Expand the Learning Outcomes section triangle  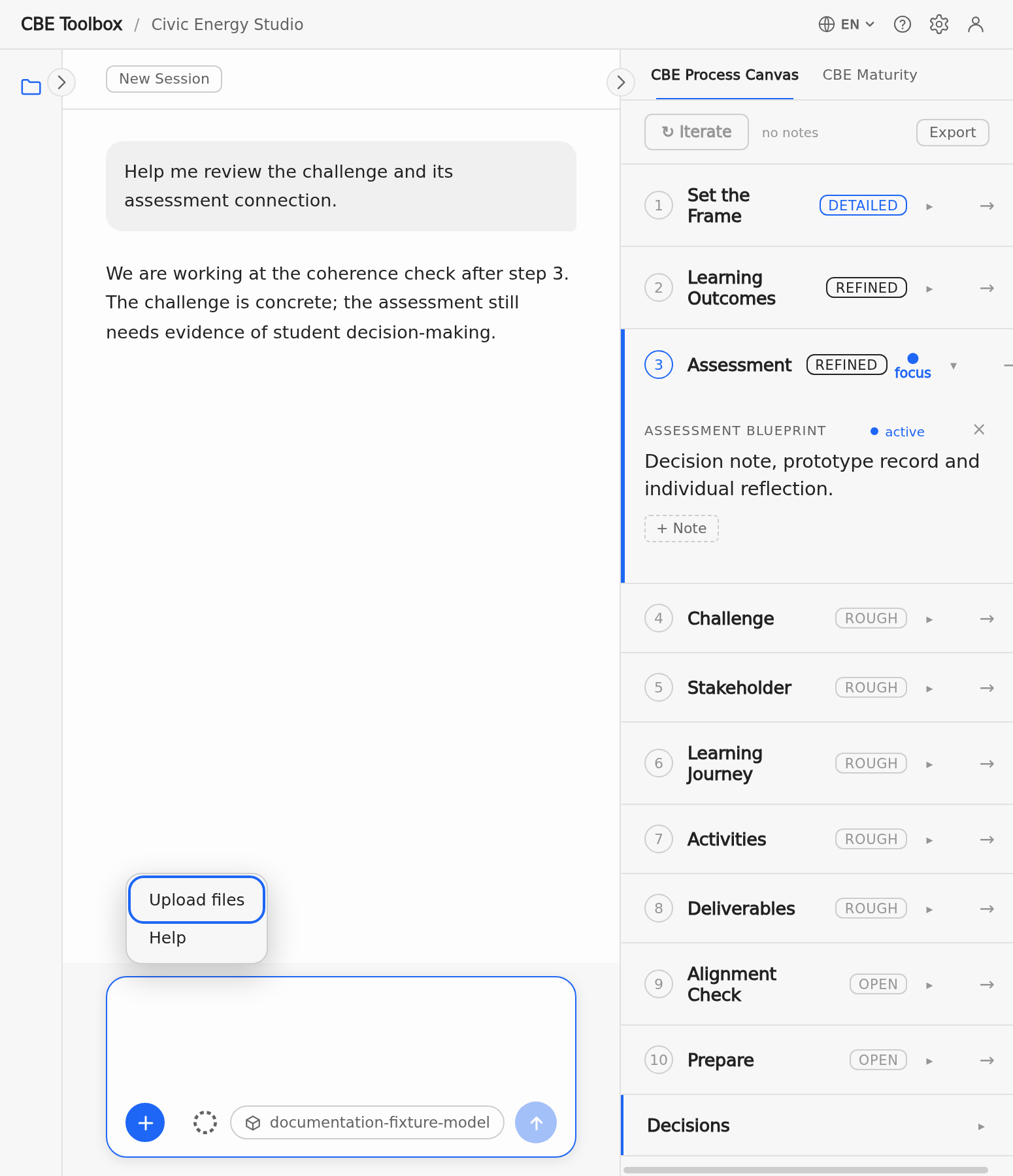[x=929, y=289]
